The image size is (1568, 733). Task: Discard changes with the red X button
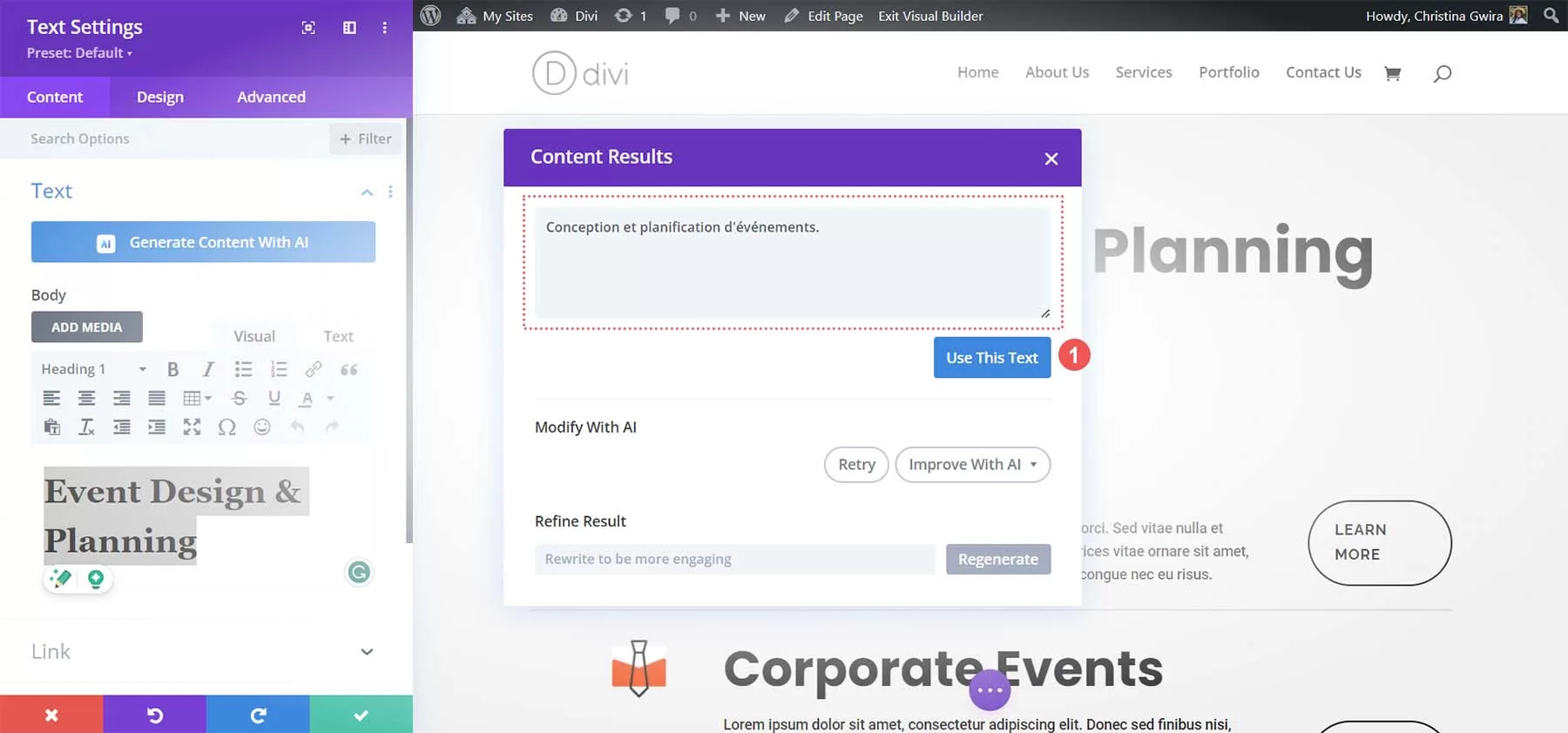click(51, 715)
